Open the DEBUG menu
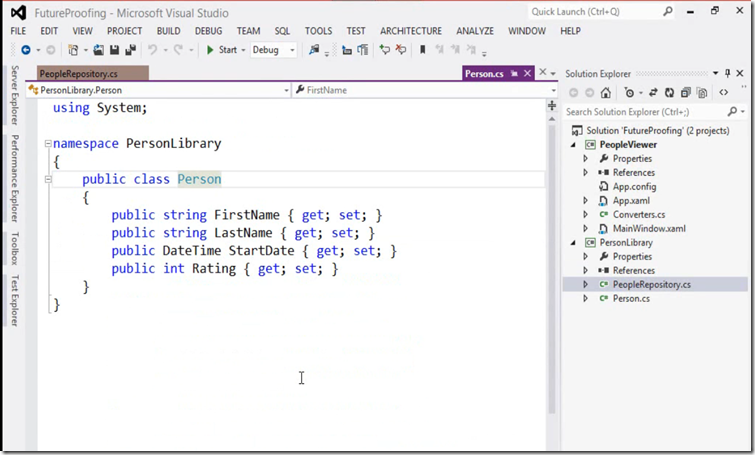755x455 pixels. click(x=208, y=31)
